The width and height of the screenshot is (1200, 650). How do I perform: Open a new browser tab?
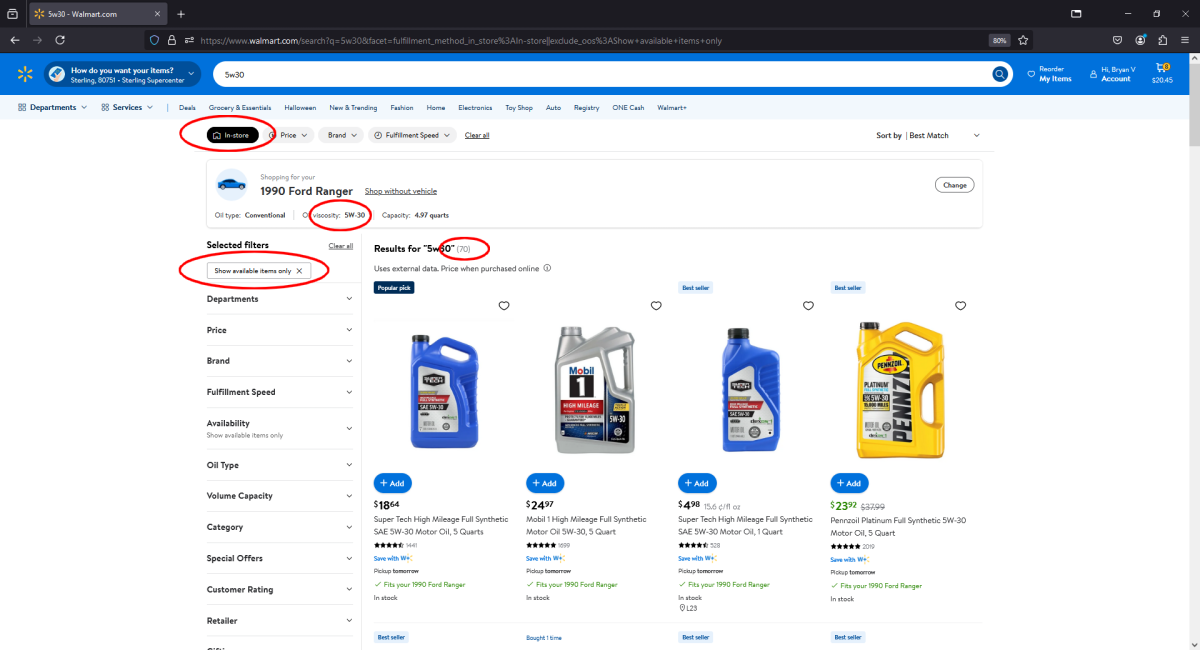click(181, 14)
